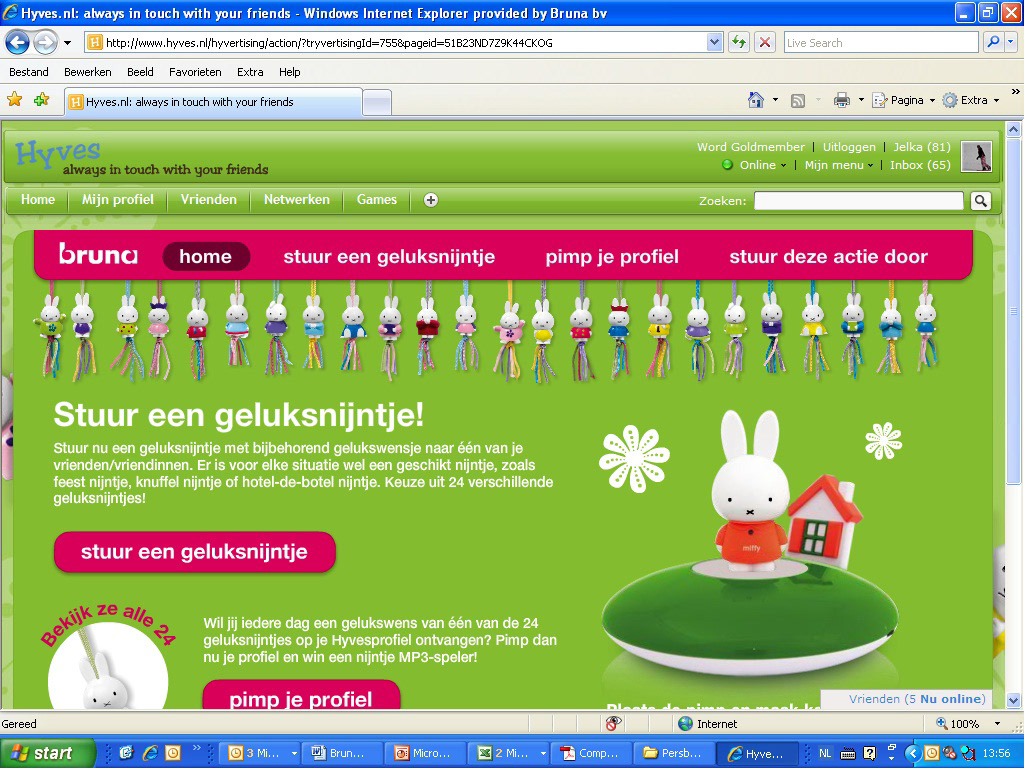Expand the address bar history dropdown
1024x768 pixels.
point(714,43)
